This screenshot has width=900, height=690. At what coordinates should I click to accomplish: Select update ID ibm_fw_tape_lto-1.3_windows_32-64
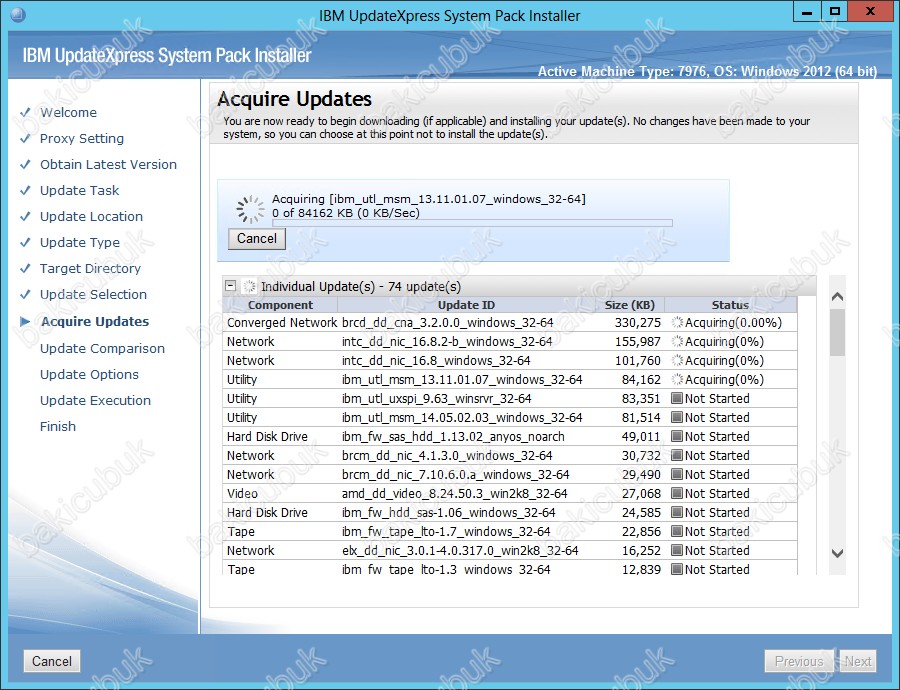click(x=446, y=569)
